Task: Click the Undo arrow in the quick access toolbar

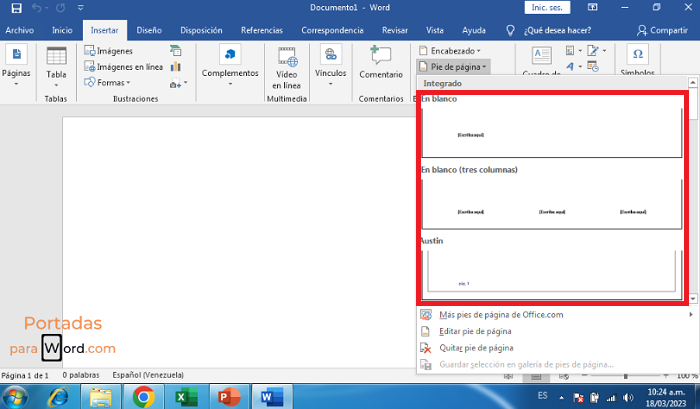Action: click(37, 8)
